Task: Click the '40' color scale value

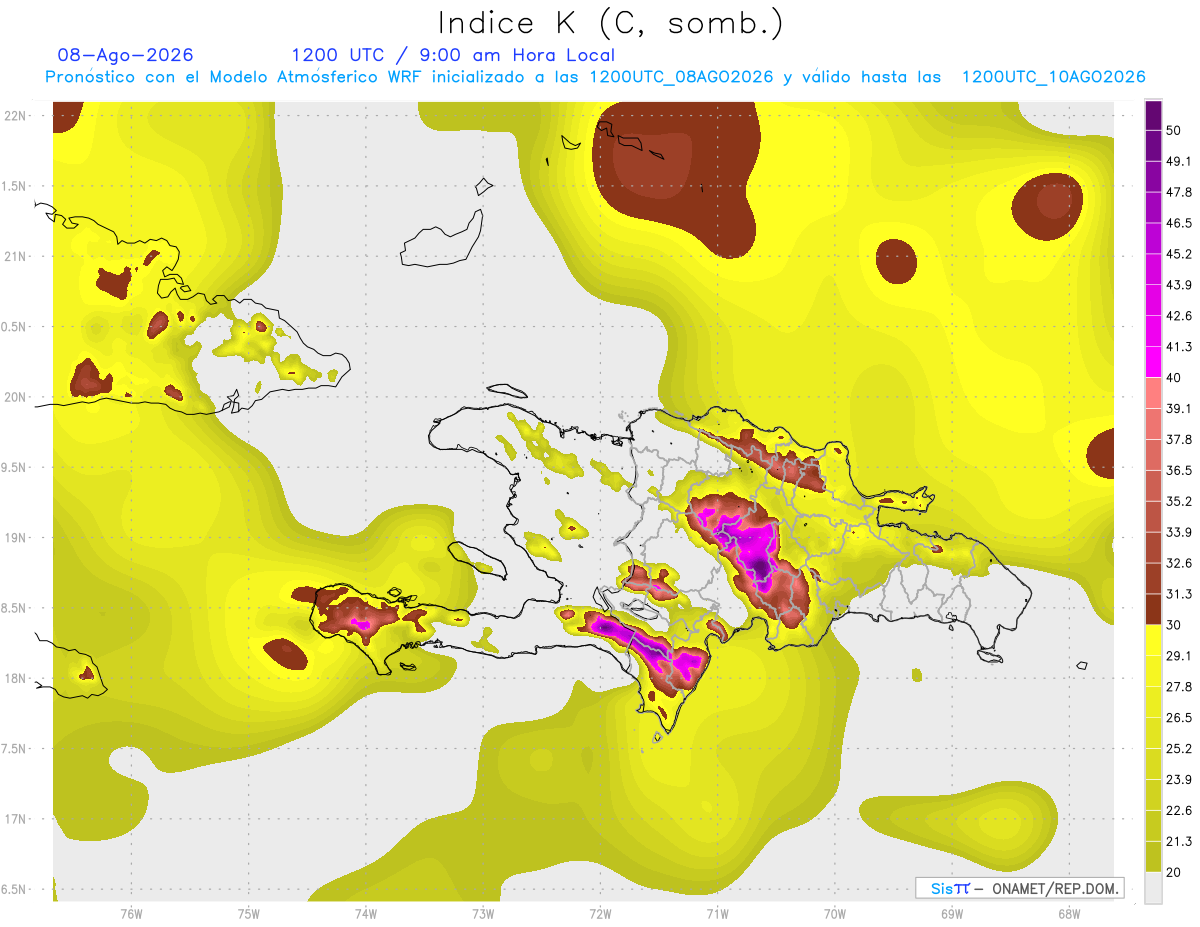Action: click(x=1175, y=377)
